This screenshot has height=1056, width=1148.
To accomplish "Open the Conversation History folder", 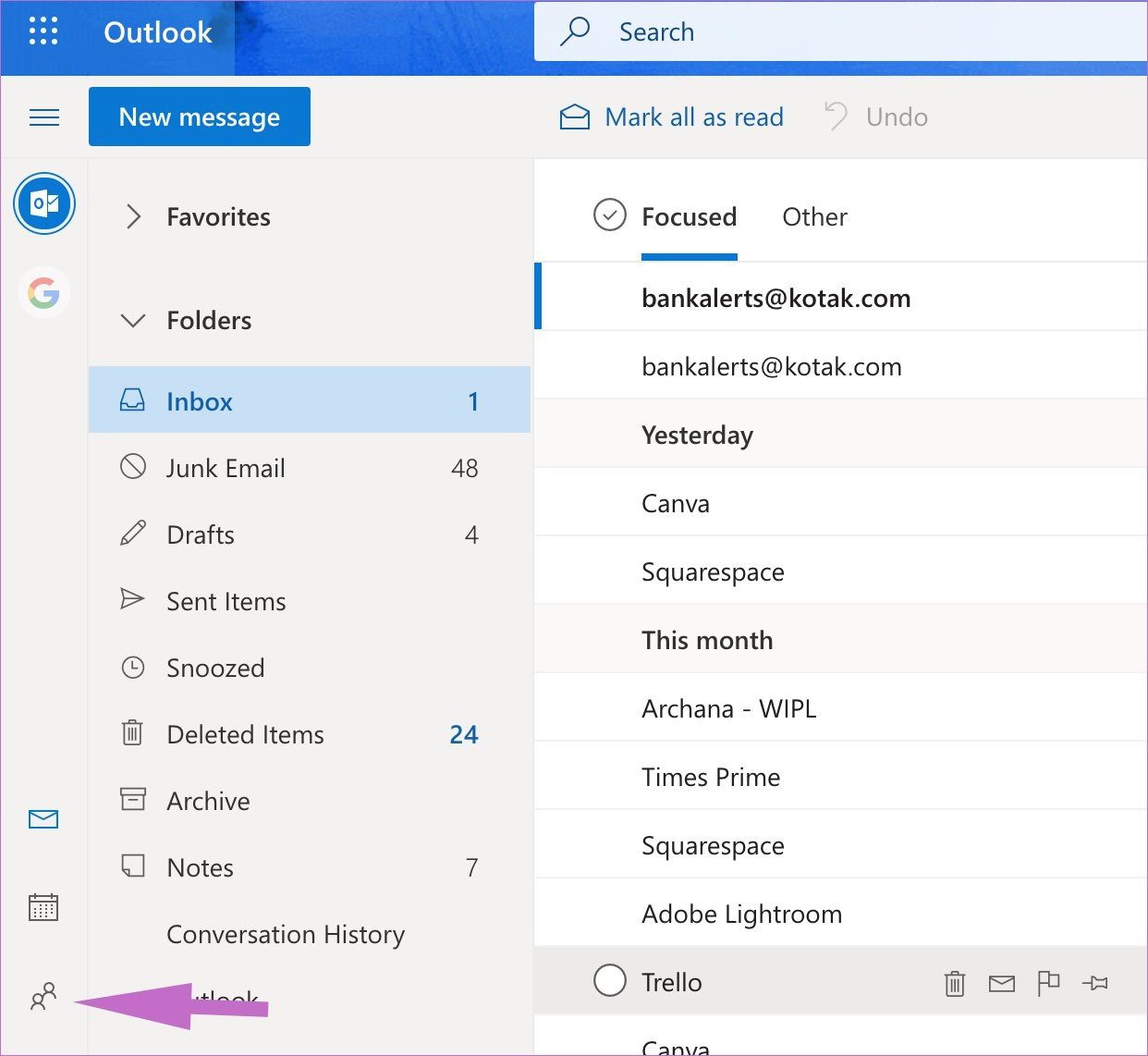I will [310, 934].
